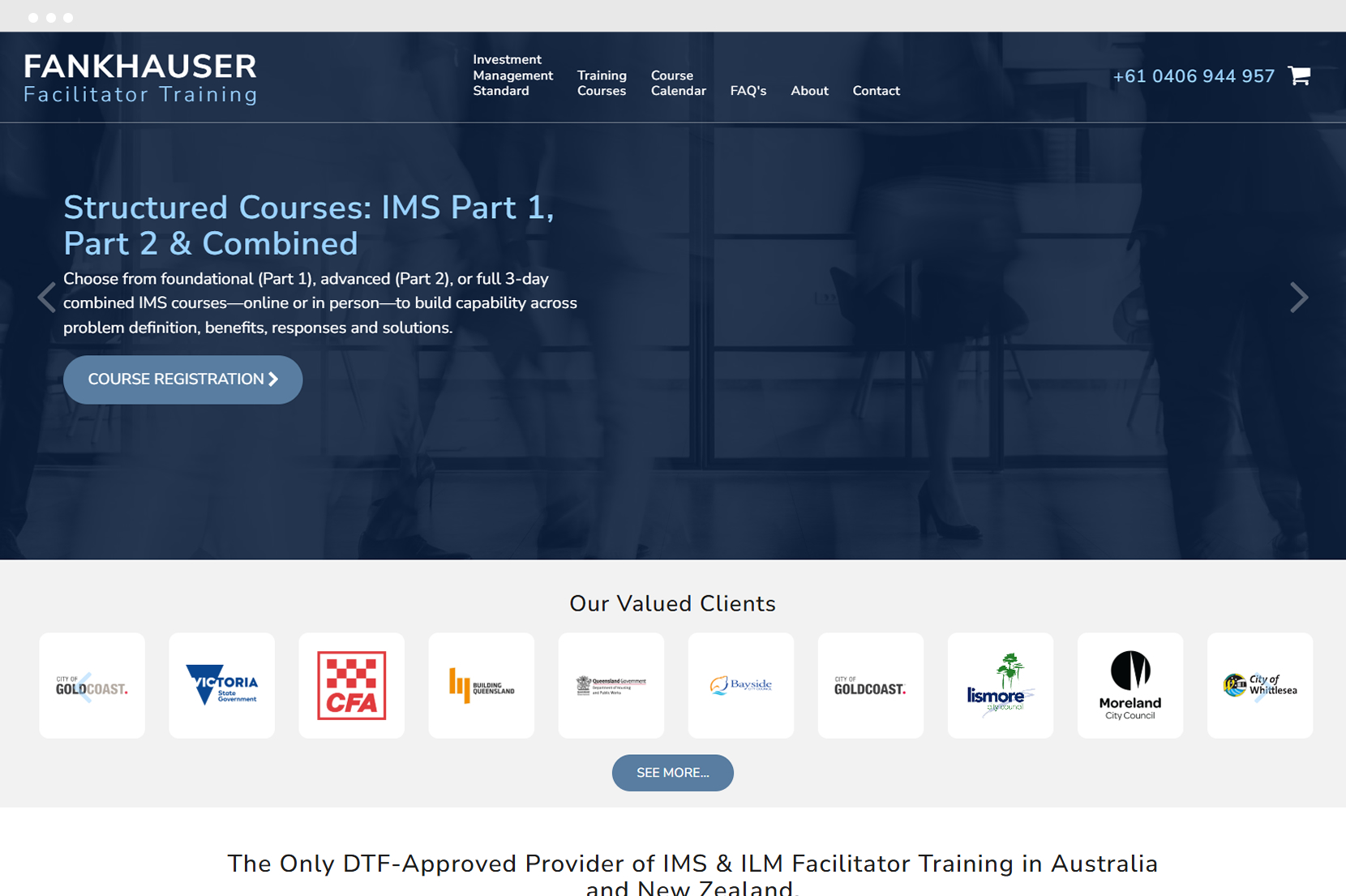
Task: Click the Moreland City Council logo
Action: (x=1130, y=685)
